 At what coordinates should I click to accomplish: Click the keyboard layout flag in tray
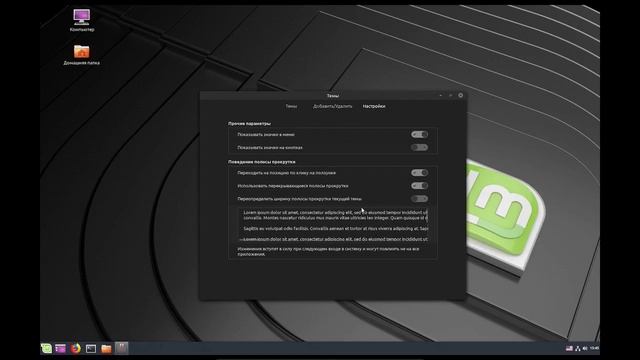(569, 348)
